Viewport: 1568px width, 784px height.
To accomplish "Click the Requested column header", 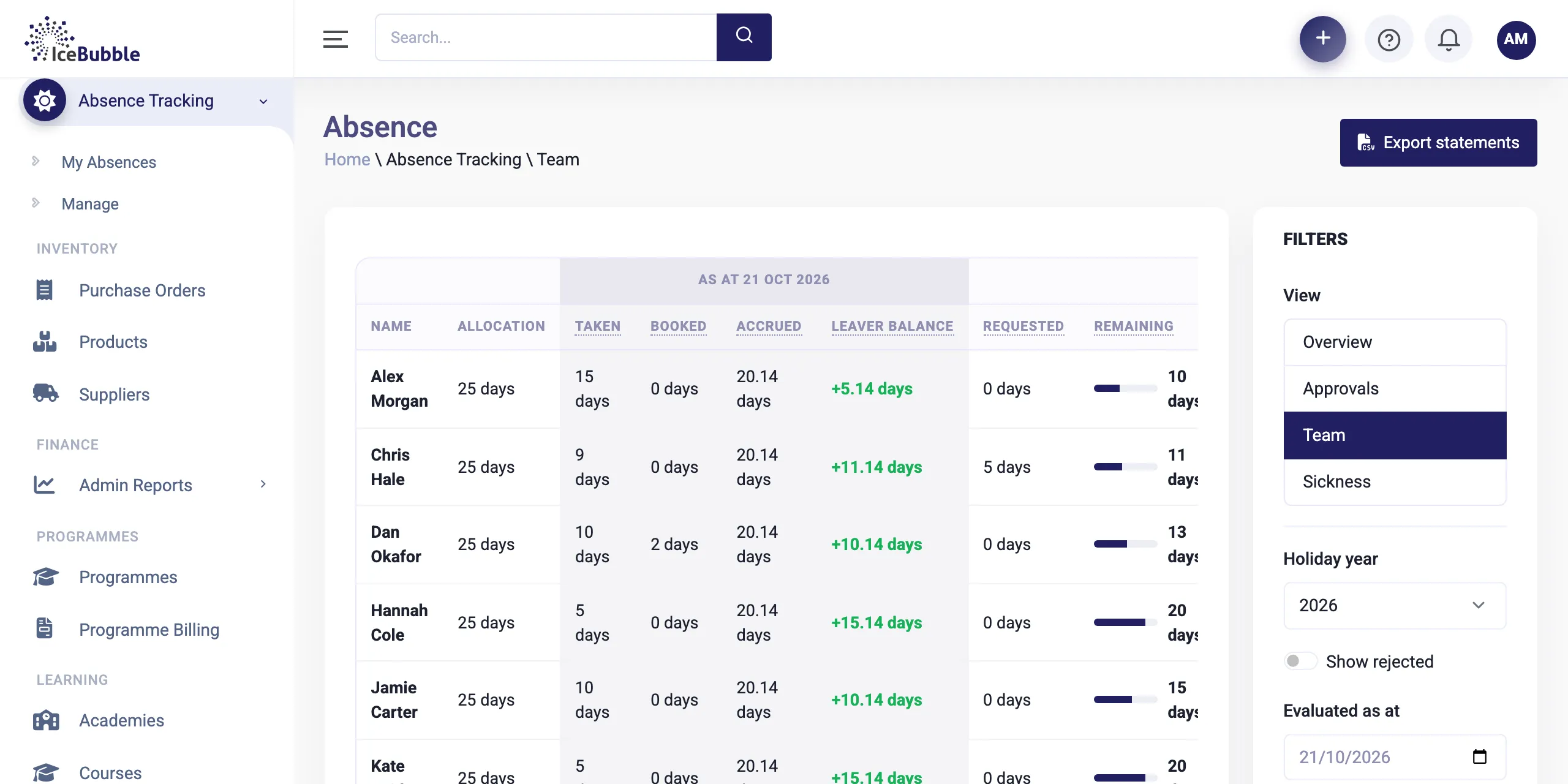I will pos(1023,326).
